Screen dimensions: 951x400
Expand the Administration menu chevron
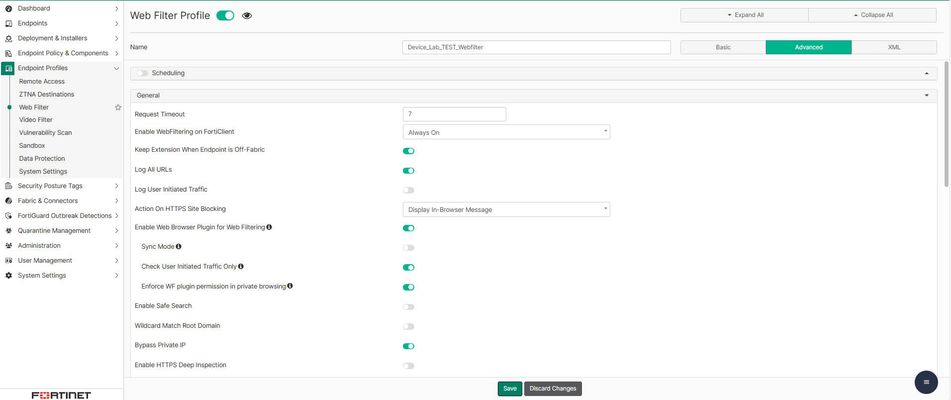(x=116, y=245)
